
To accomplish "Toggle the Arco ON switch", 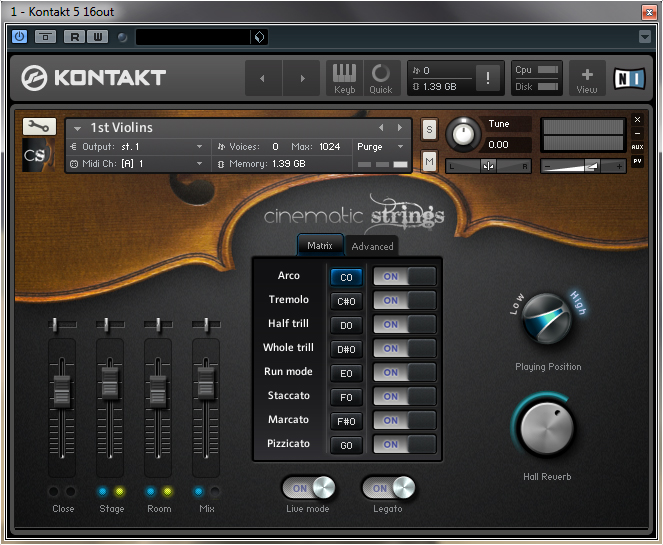I will 405,277.
